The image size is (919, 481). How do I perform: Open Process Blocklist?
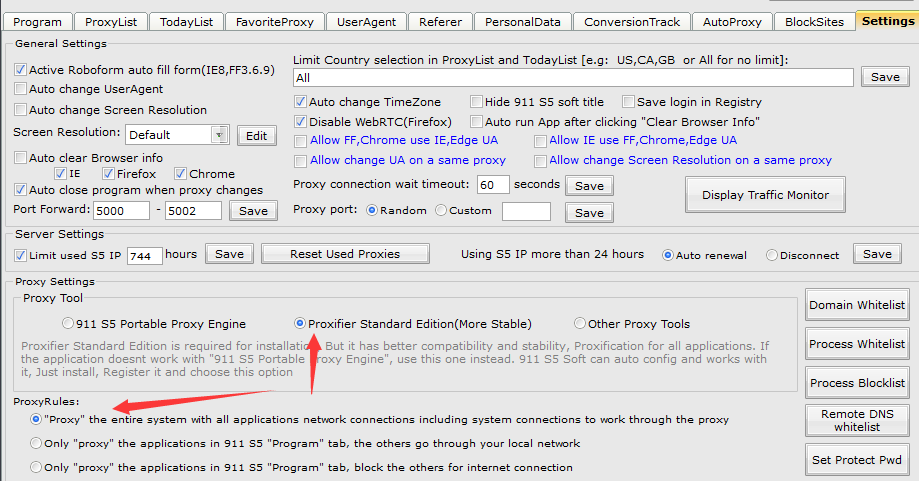(857, 383)
